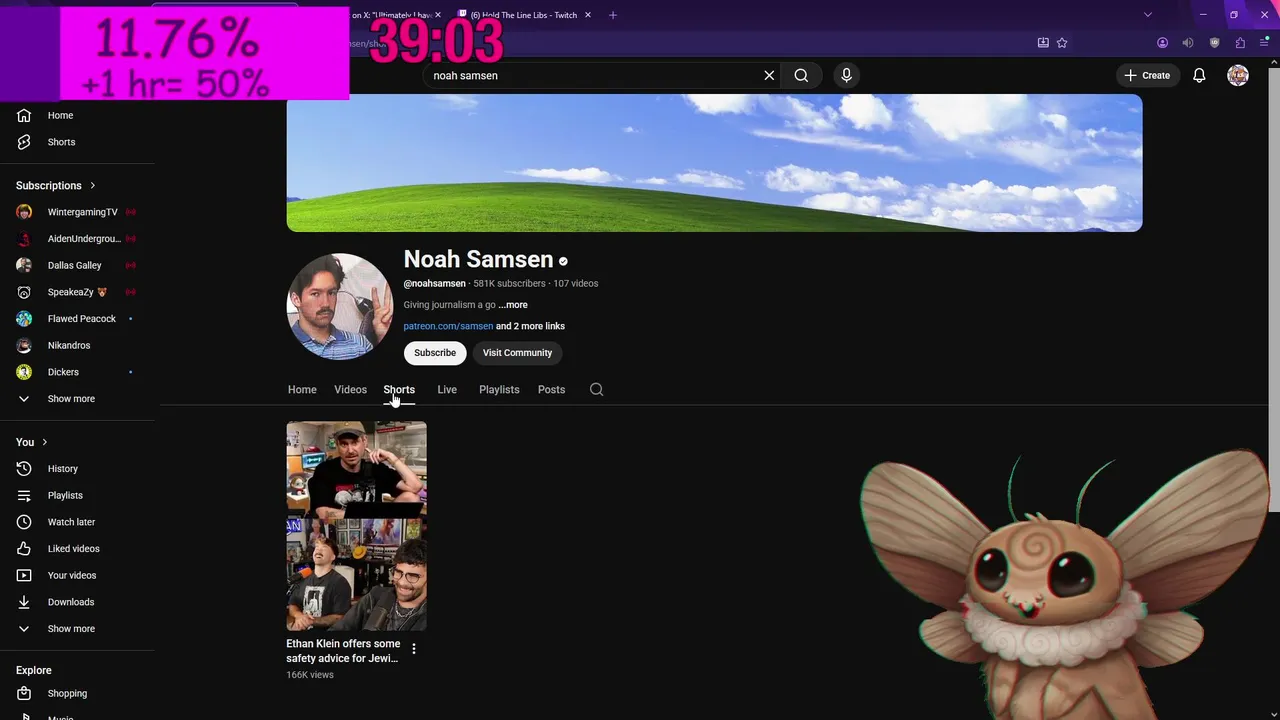Open 'and 2 more links'
1280x720 pixels.
(530, 326)
